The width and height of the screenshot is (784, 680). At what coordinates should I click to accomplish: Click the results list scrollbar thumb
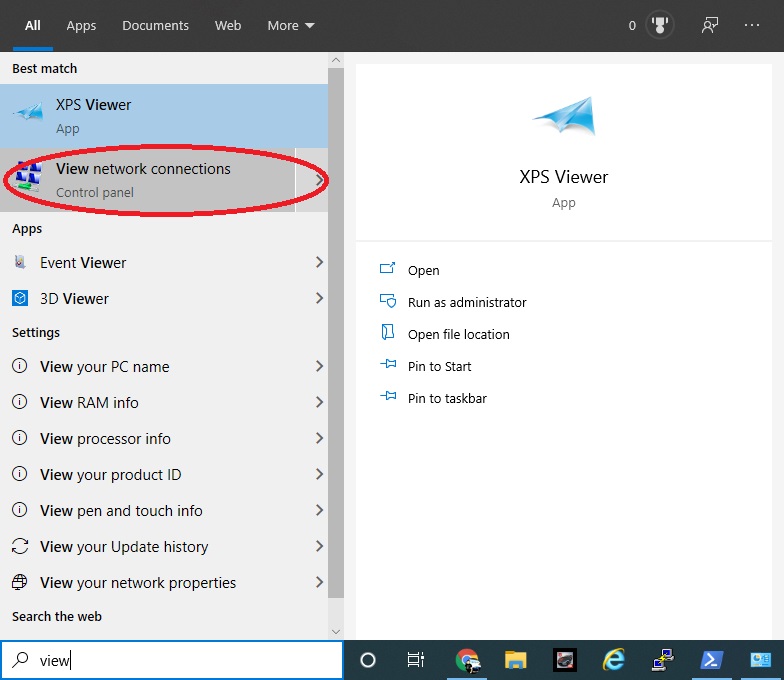[x=336, y=332]
